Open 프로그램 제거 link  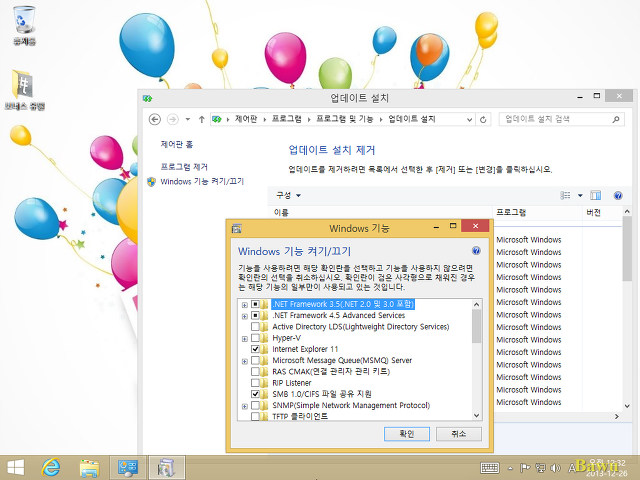click(x=184, y=167)
